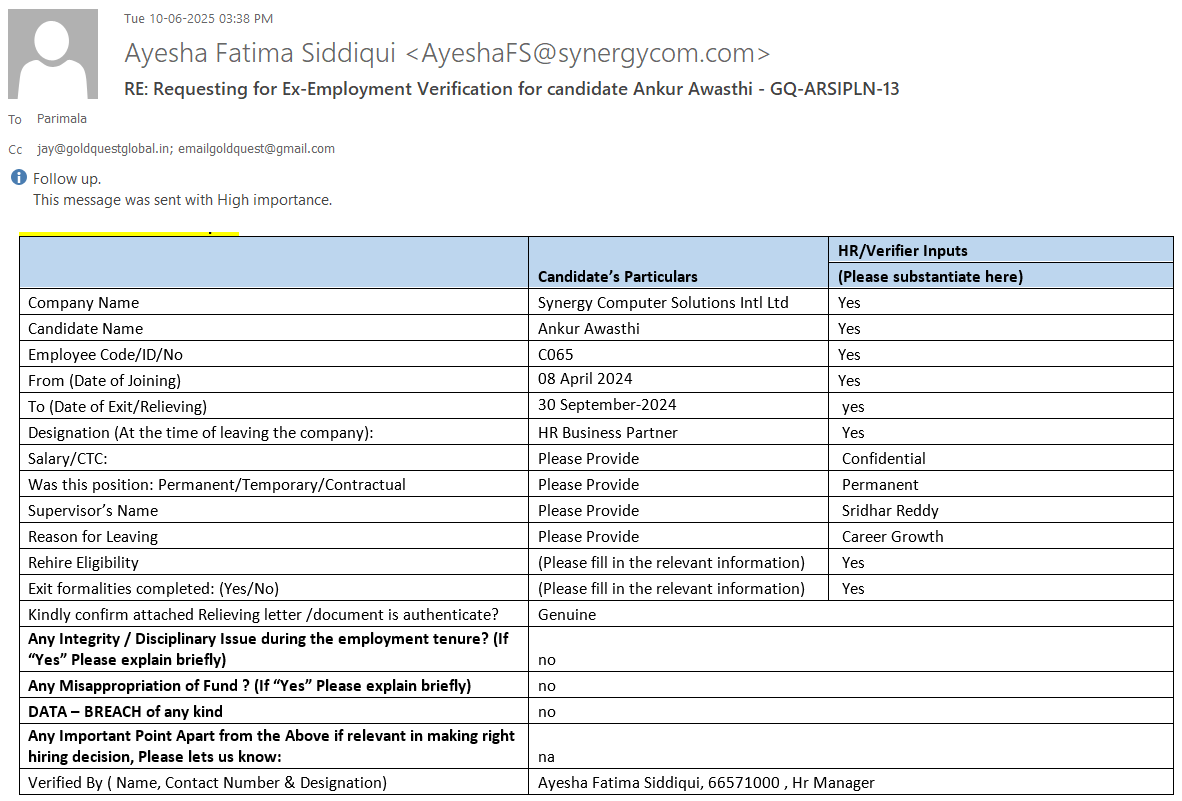Click the 08 April 2024 joining date
The image size is (1182, 801).
click(585, 379)
